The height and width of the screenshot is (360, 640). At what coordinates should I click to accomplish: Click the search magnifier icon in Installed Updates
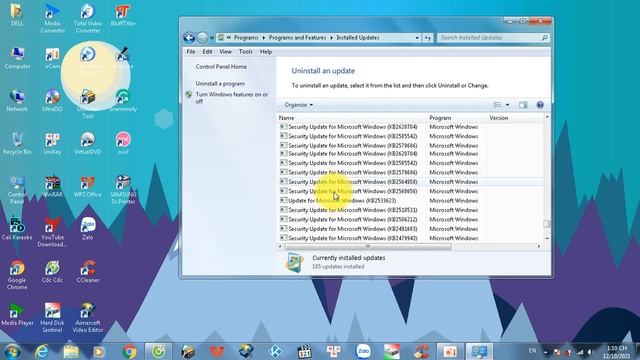pyautogui.click(x=544, y=38)
